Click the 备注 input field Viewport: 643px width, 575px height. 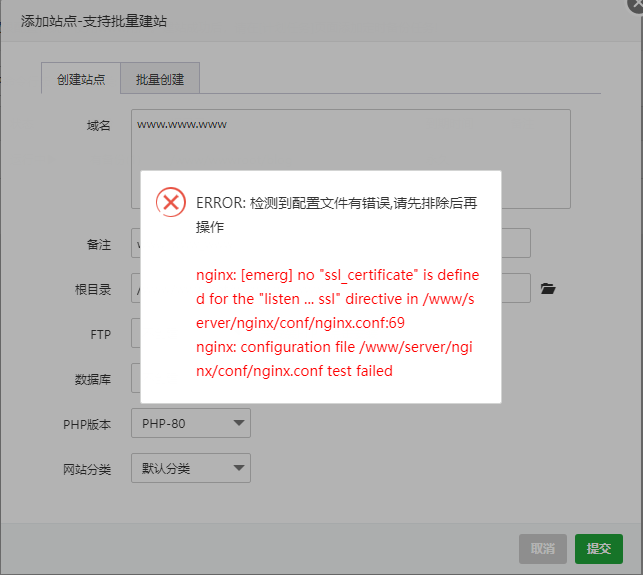click(331, 243)
